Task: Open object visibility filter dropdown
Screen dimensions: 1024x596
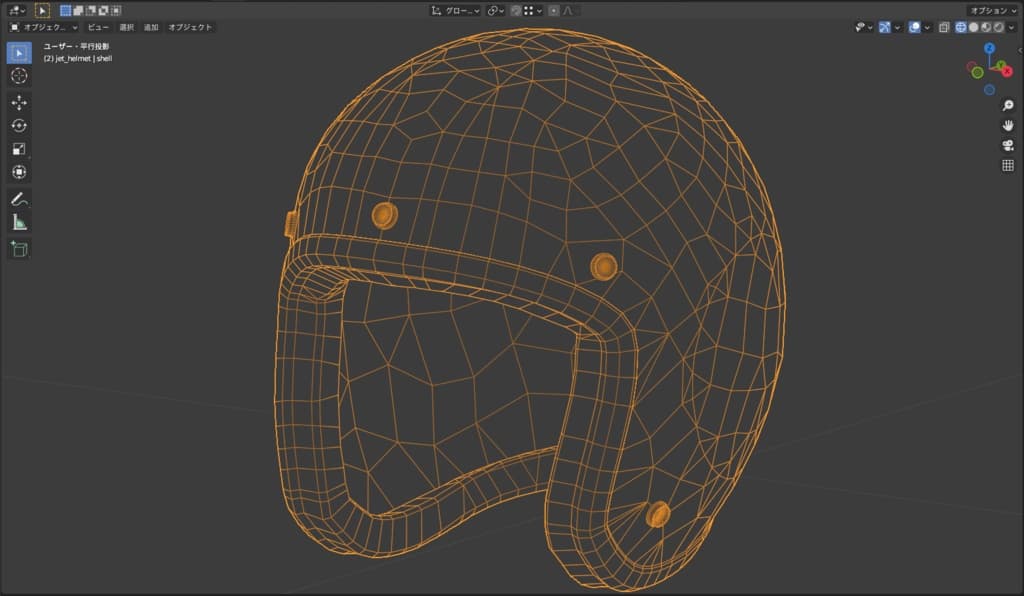Action: [863, 27]
